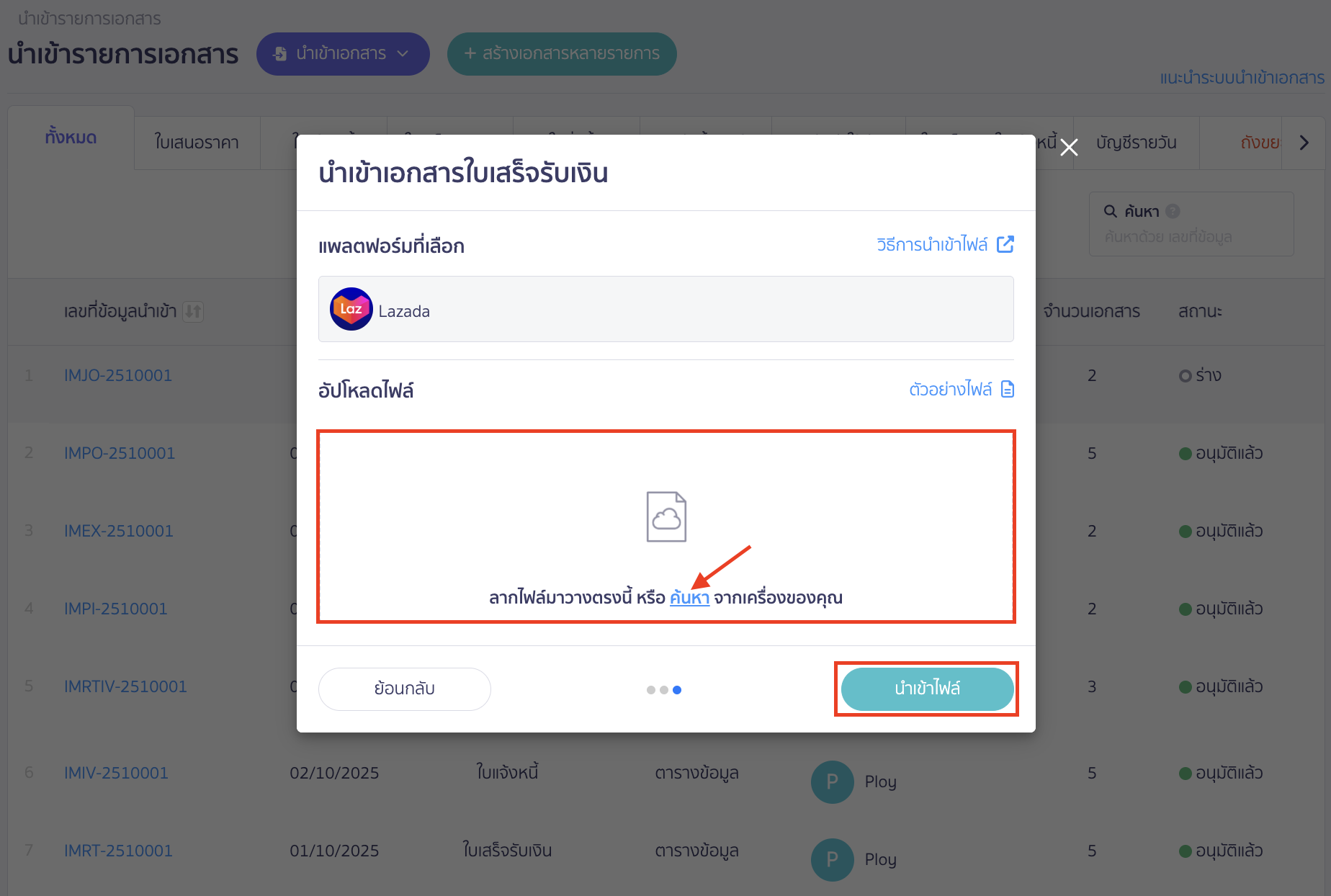Click the third step indicator dot

tap(677, 689)
